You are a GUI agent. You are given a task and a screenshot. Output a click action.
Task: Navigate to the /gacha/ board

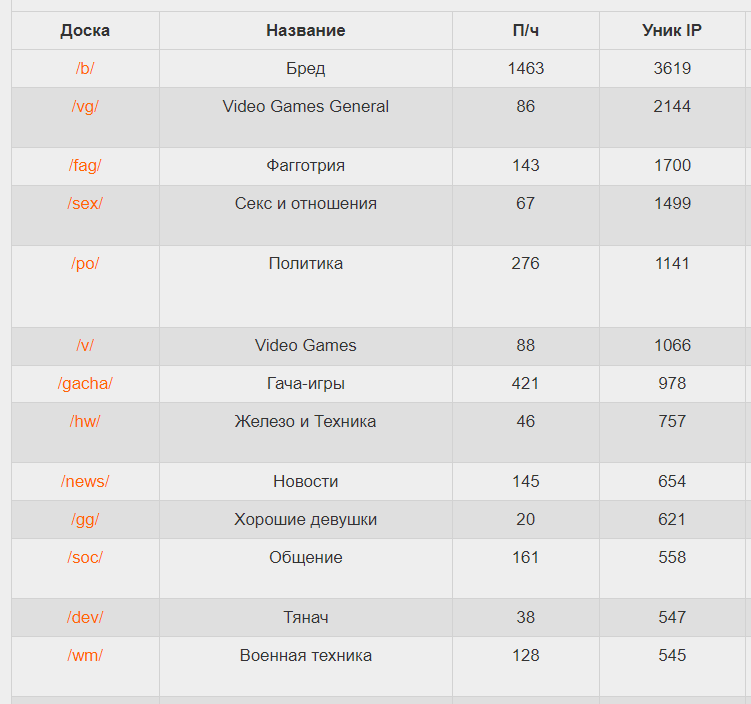point(85,384)
